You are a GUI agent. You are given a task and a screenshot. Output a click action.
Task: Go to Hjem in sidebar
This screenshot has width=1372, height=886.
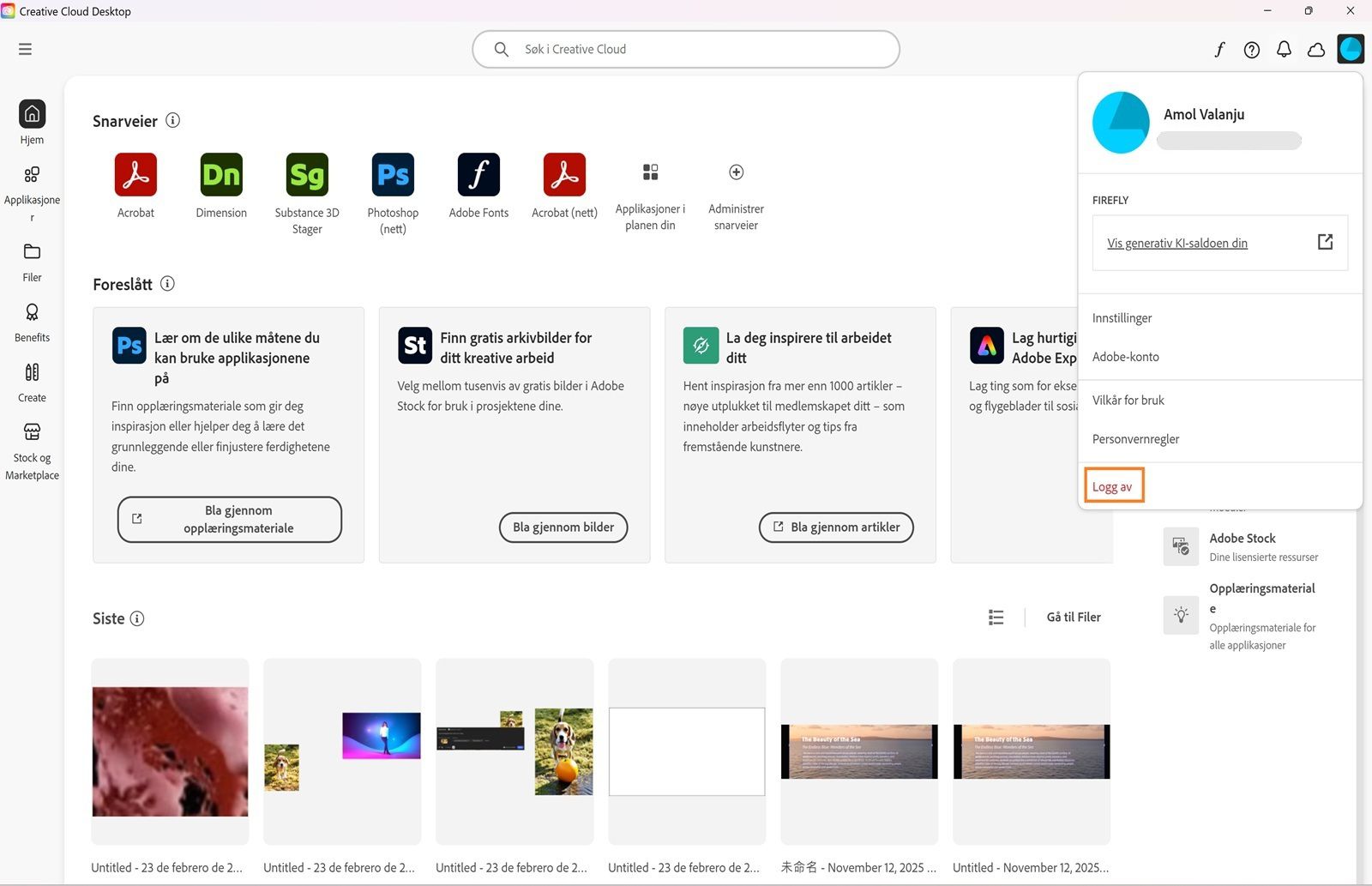tap(32, 122)
